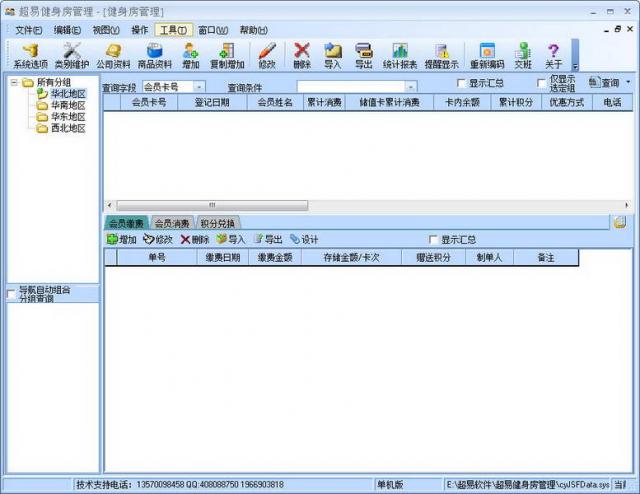Switch to the 积分兑换 tab
The width and height of the screenshot is (640, 494).
click(218, 223)
